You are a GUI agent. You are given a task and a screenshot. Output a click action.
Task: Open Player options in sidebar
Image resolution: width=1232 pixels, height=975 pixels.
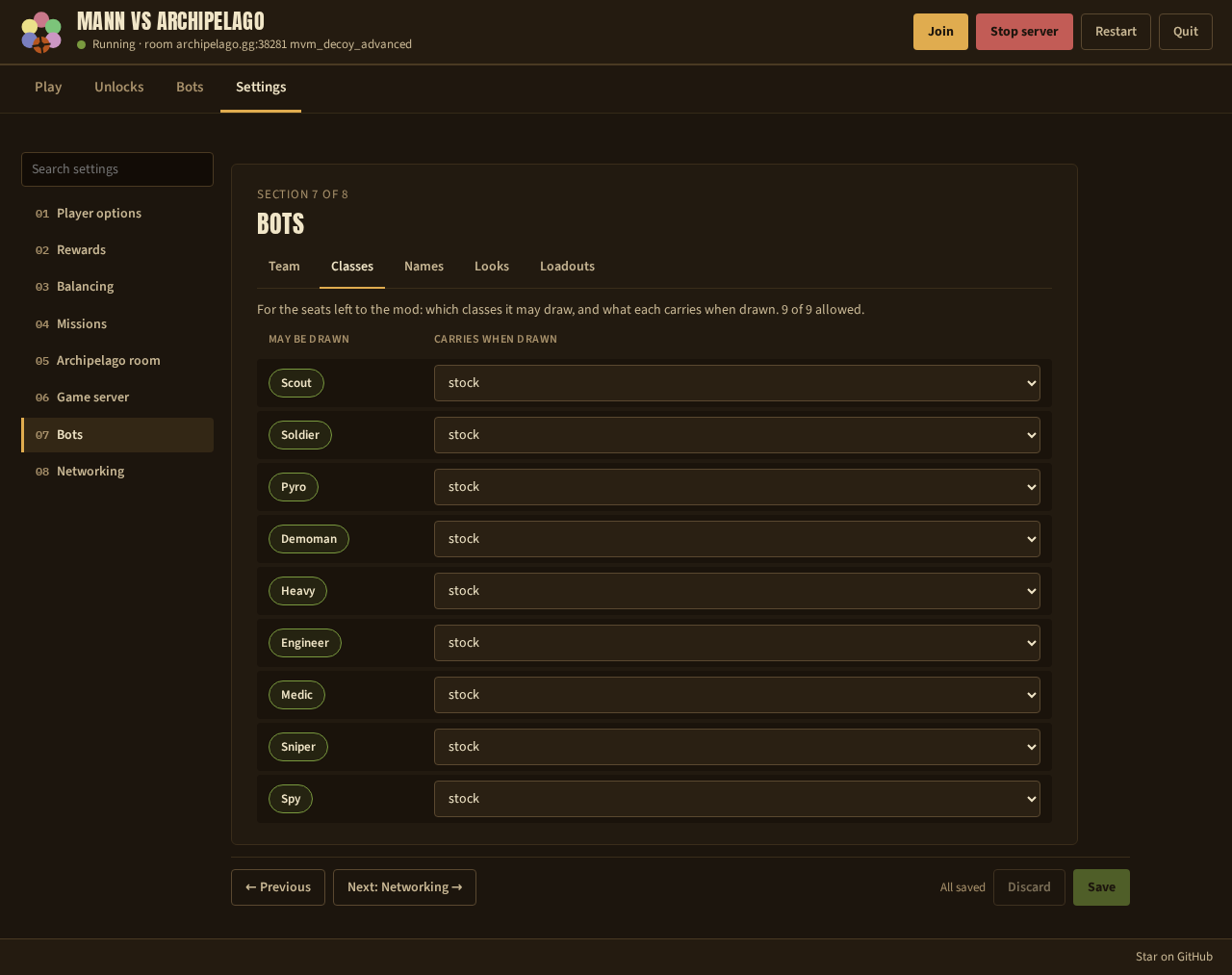(x=117, y=214)
